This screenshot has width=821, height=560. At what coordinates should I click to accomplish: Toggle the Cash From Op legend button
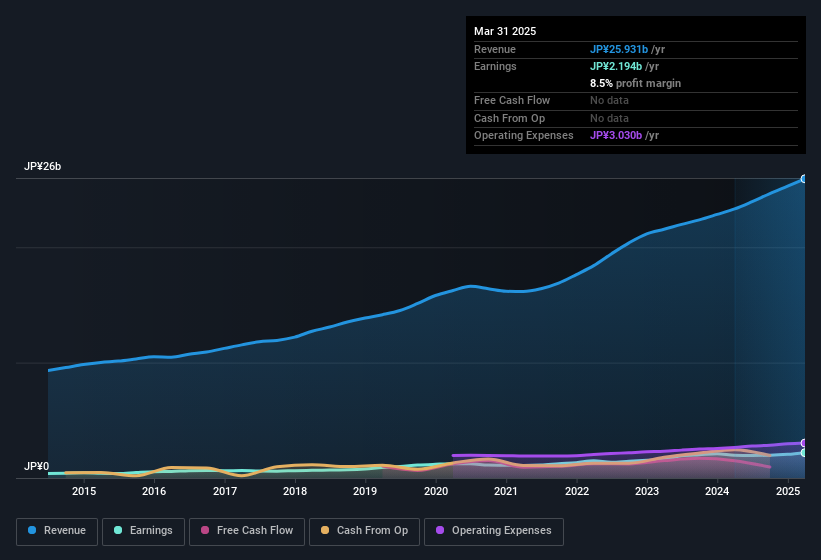click(364, 531)
